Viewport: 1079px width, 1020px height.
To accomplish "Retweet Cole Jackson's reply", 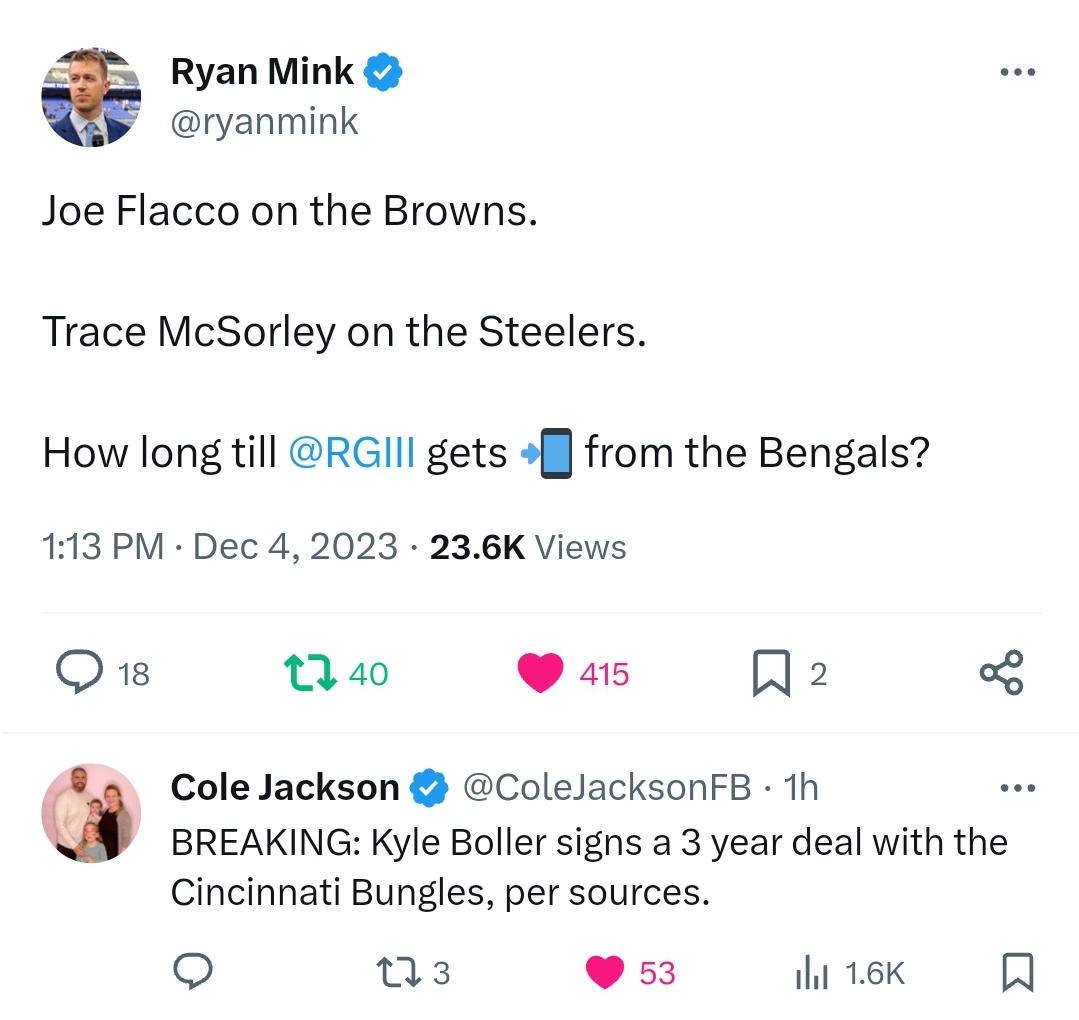I will (398, 973).
